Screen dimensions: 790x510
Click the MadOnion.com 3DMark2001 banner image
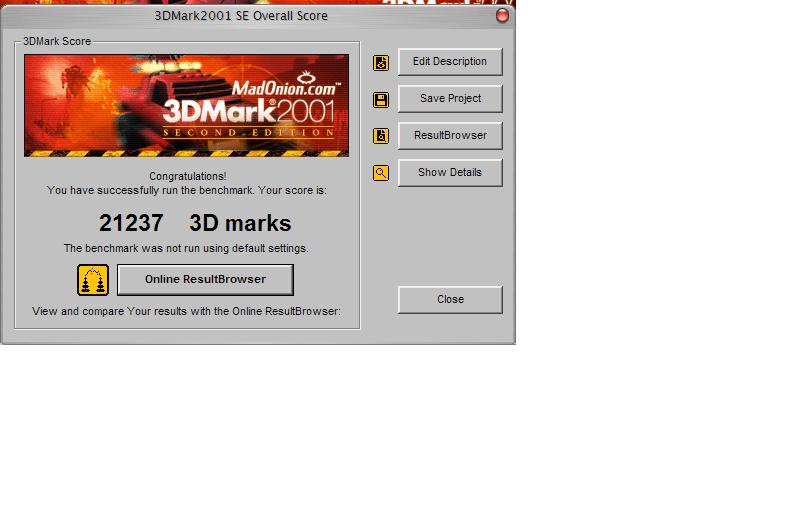click(x=186, y=105)
